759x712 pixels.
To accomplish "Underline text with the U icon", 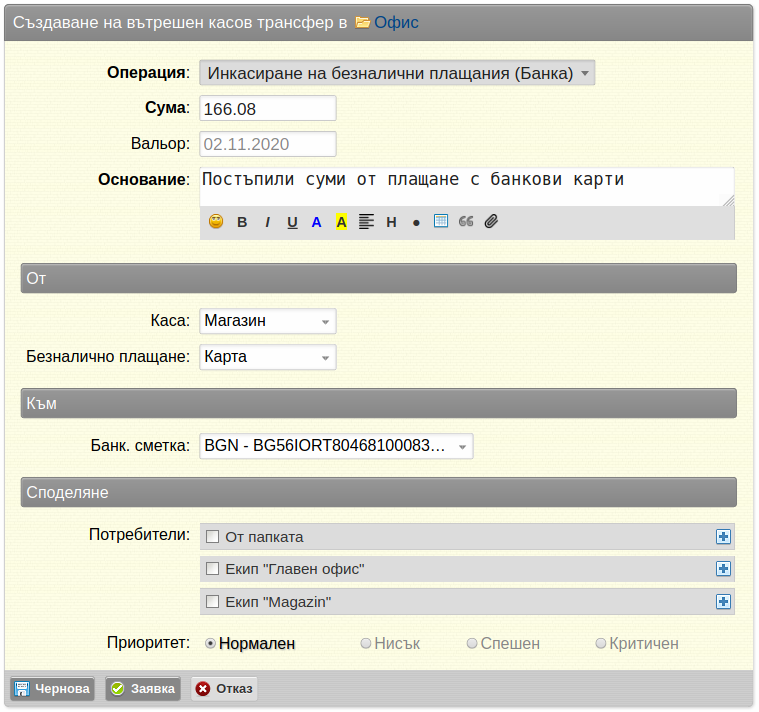I will click(x=292, y=222).
